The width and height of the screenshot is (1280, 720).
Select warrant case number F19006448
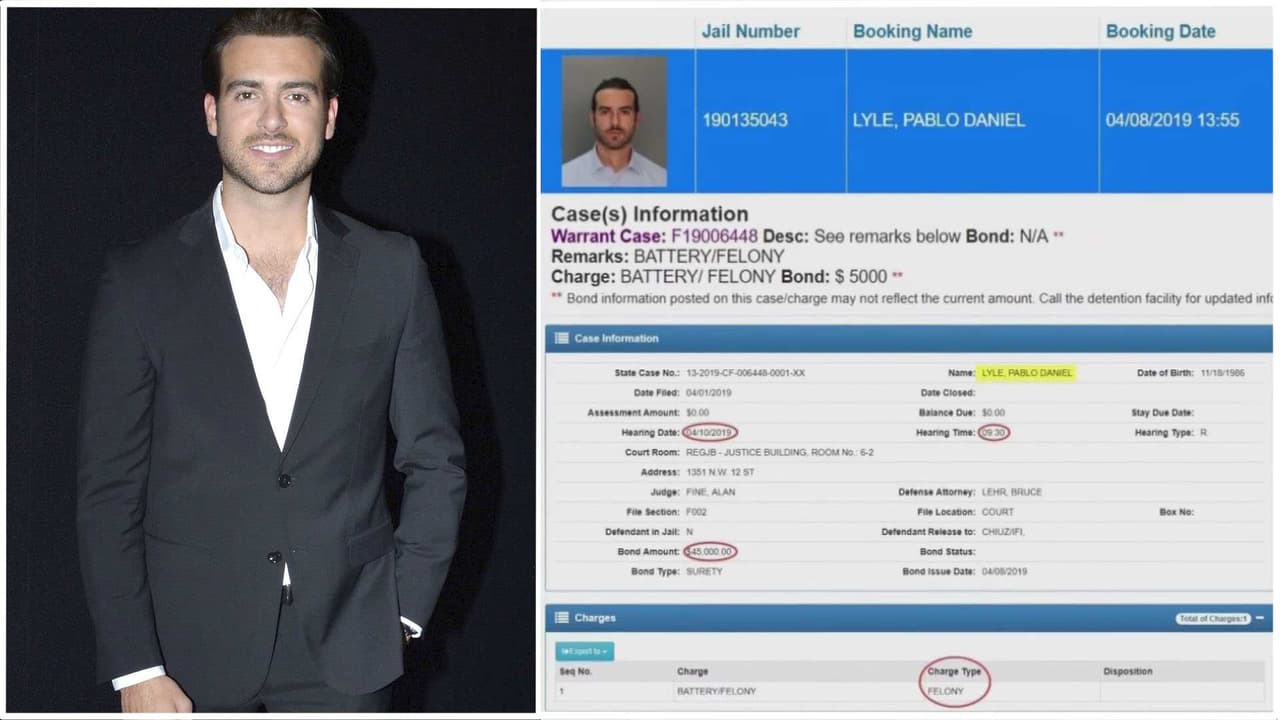[x=715, y=237]
